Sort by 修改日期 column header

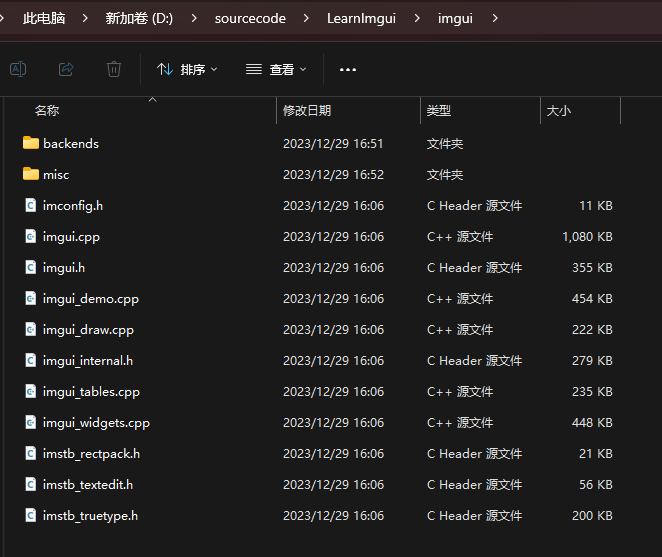[x=307, y=111]
